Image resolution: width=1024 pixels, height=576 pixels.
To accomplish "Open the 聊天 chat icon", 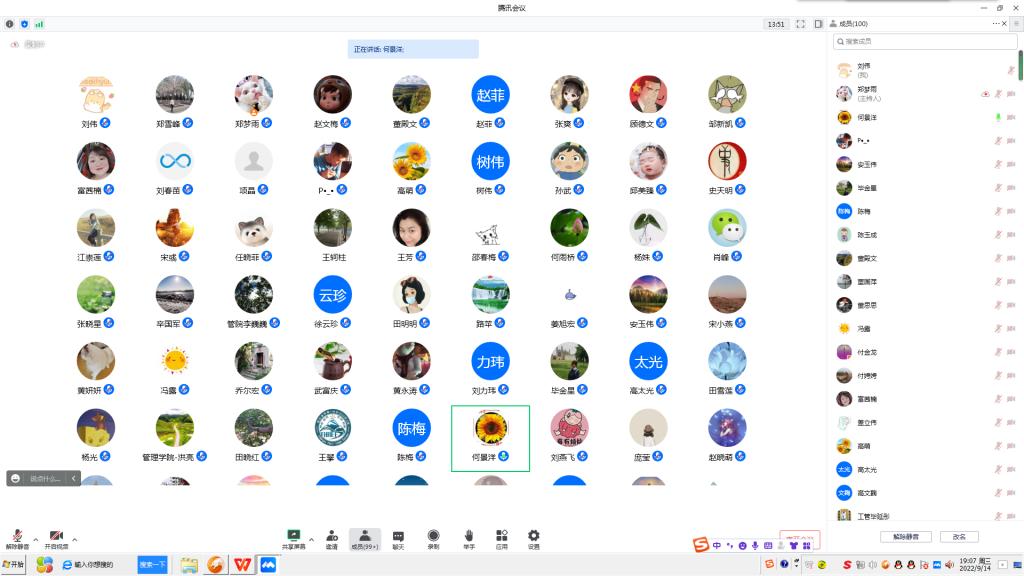I will point(398,536).
